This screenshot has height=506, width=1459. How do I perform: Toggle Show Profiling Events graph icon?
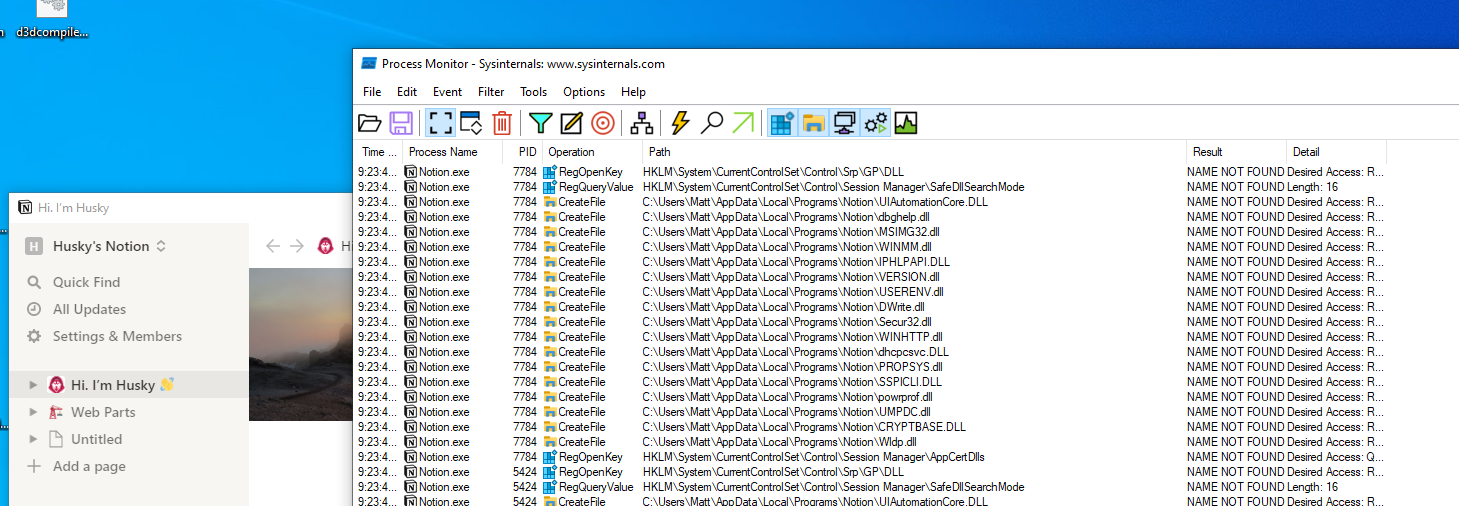click(x=906, y=123)
